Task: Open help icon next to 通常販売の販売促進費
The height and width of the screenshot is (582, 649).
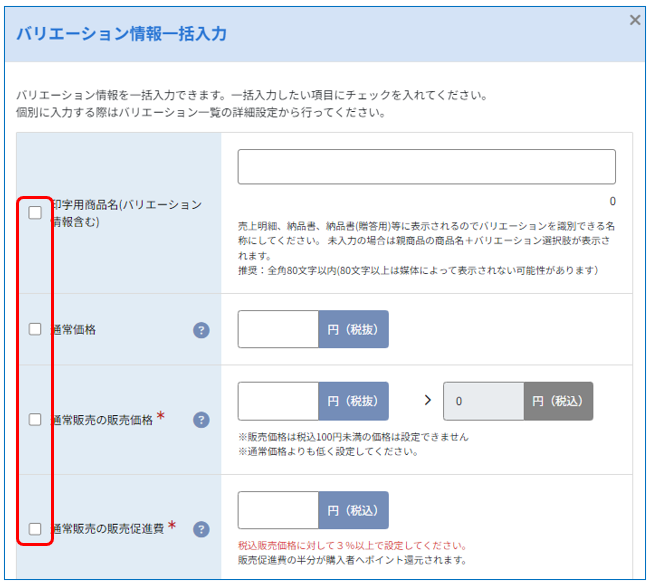Action: point(201,529)
